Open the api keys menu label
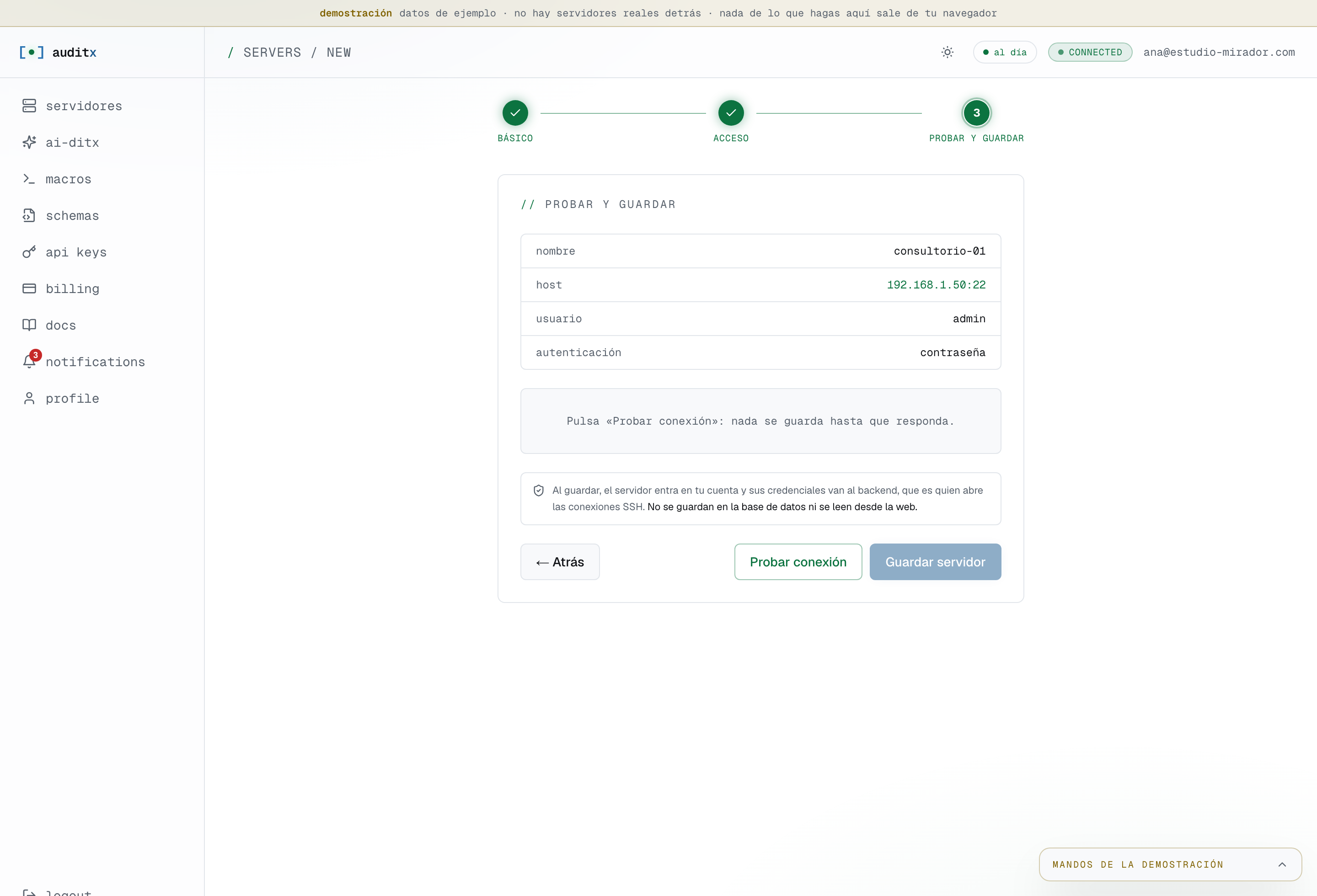This screenshot has height=896, width=1317. [76, 252]
